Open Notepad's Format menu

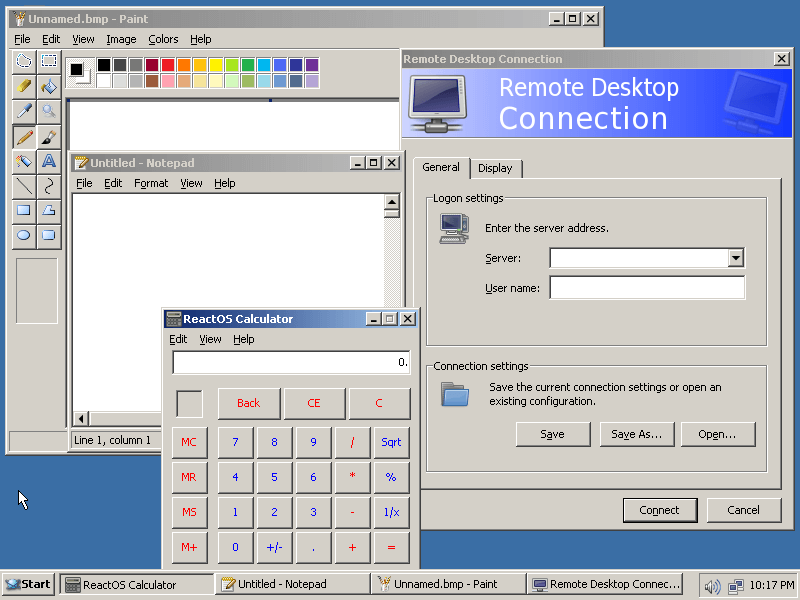click(151, 183)
